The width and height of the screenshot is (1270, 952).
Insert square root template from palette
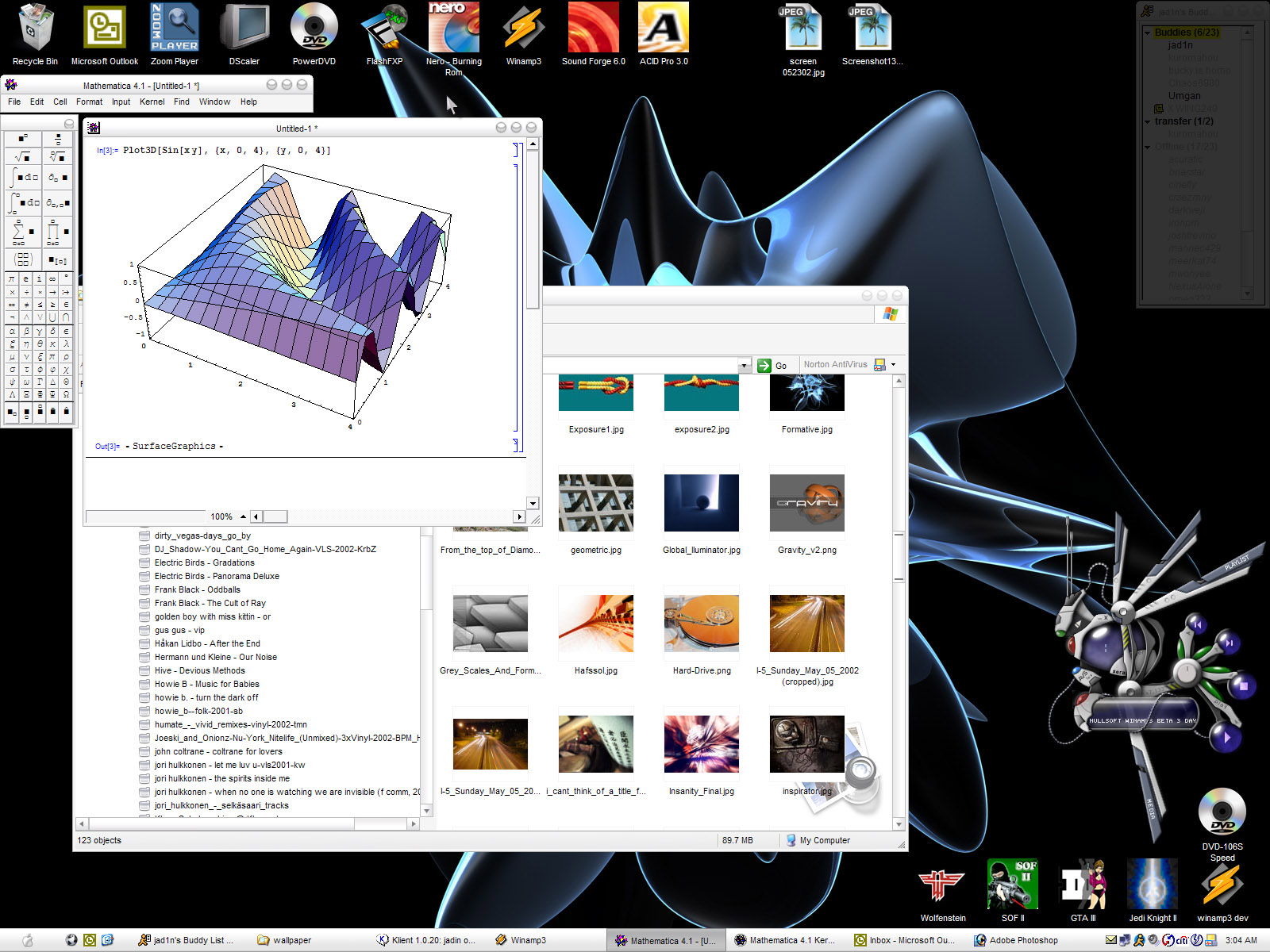pos(22,157)
